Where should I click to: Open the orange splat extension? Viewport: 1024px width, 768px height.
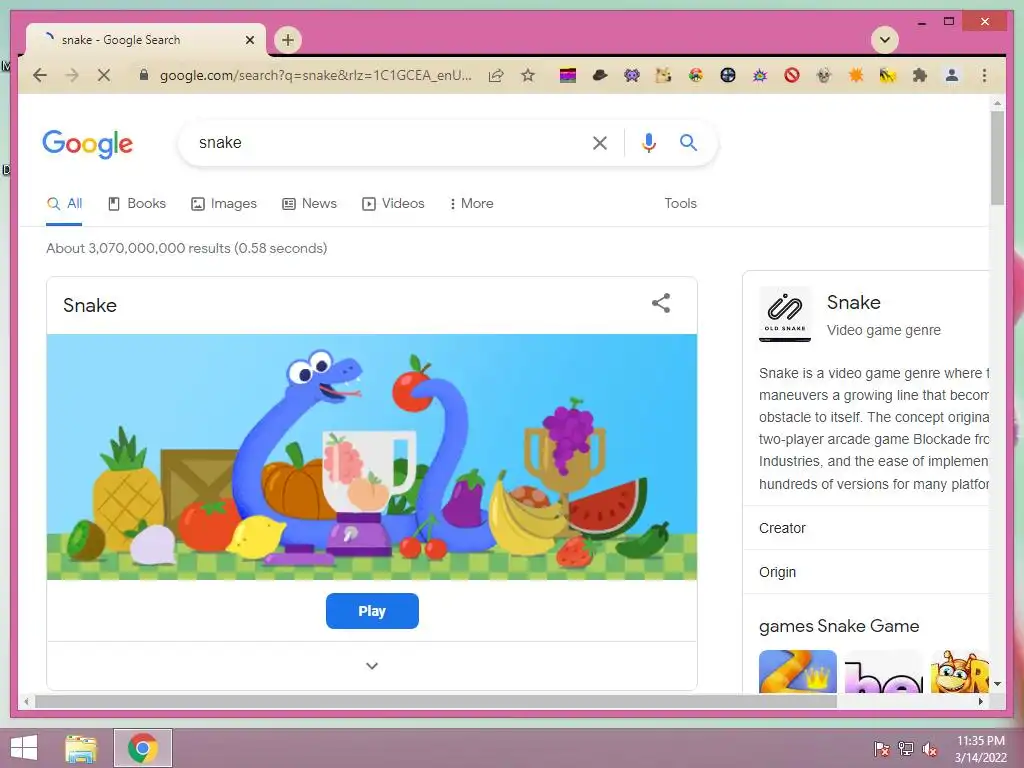(856, 76)
